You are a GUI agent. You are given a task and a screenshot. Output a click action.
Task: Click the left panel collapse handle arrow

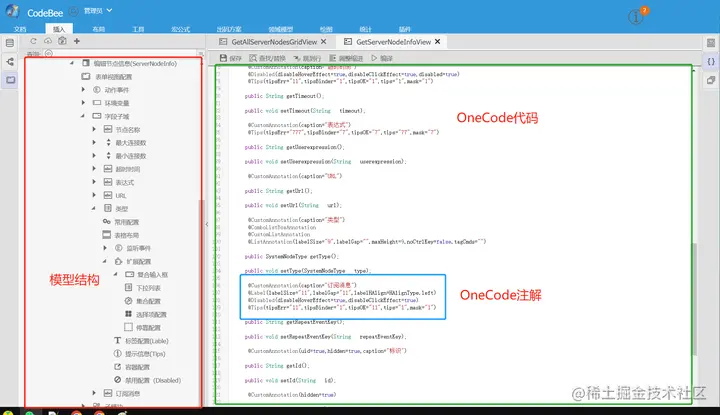[x=207, y=224]
